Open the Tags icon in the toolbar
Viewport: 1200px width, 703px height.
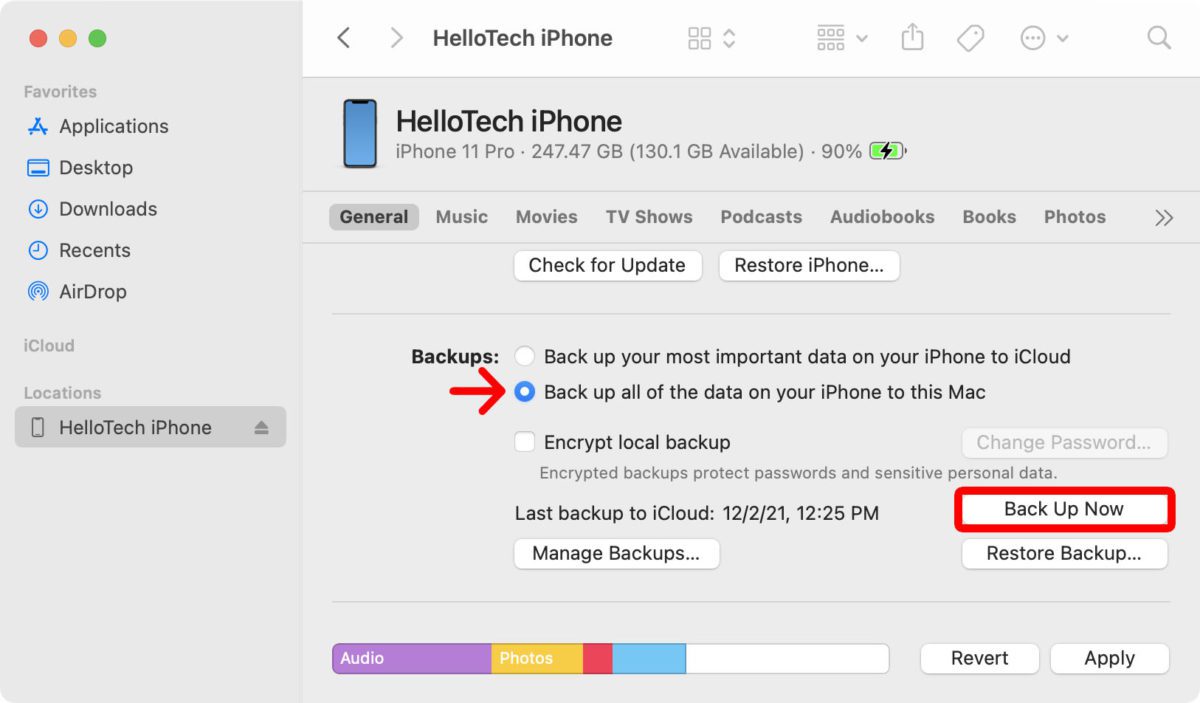click(969, 37)
